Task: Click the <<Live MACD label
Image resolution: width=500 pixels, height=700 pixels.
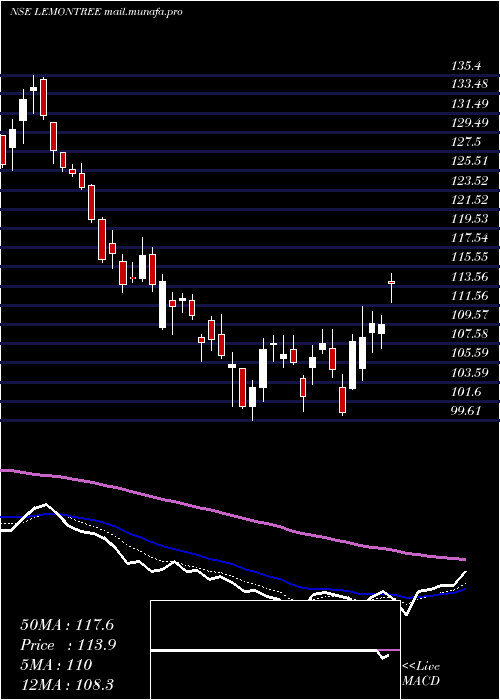Action: point(421,673)
